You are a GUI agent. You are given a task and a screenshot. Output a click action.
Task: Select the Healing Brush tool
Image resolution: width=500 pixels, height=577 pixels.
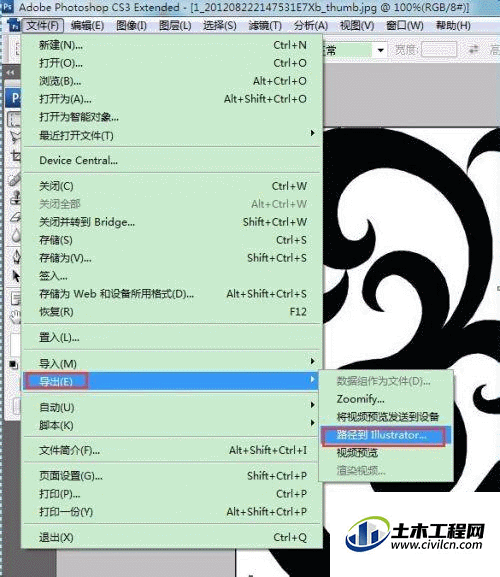15,180
